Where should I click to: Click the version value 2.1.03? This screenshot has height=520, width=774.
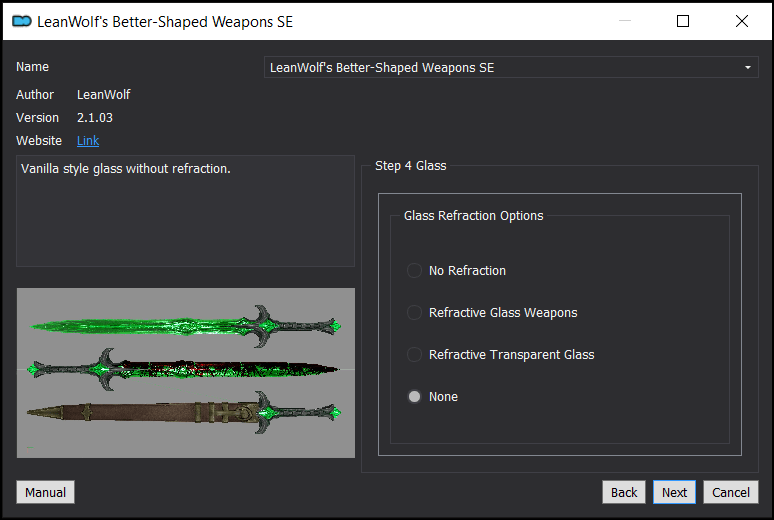click(95, 118)
